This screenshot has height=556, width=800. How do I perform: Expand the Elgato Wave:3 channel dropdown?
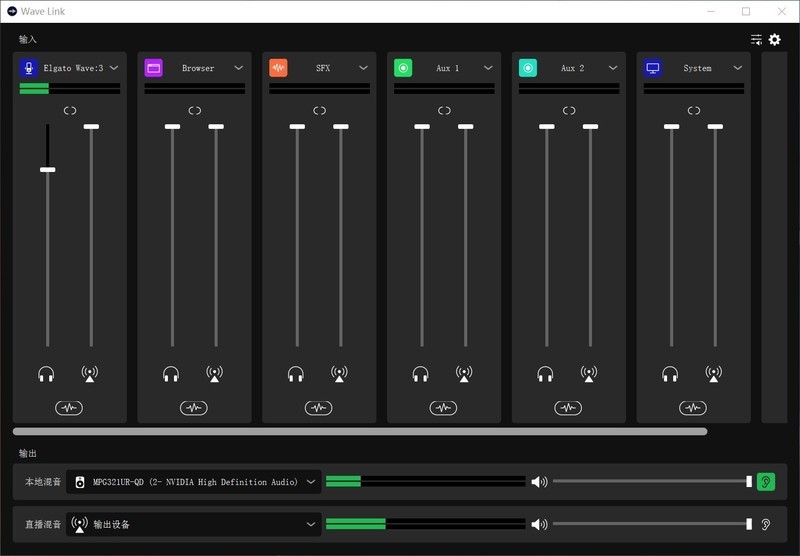[114, 68]
